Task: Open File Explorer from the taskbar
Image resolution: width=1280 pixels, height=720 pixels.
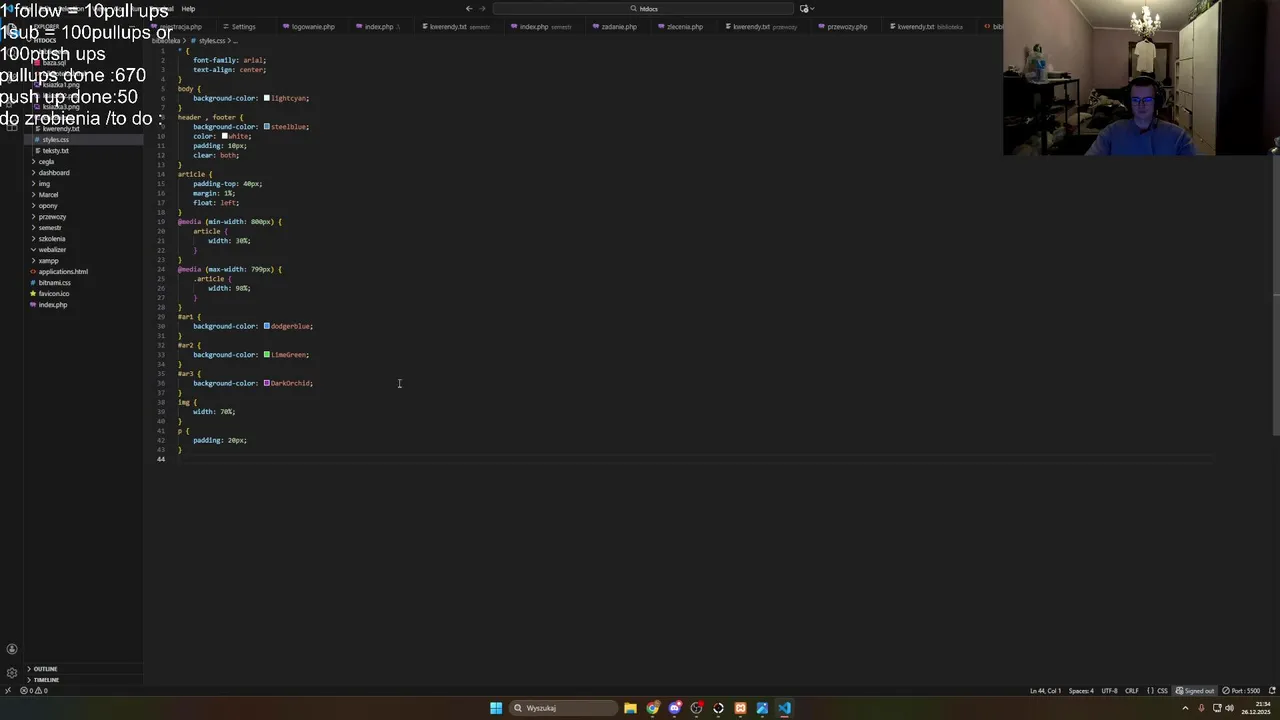Action: 630,708
